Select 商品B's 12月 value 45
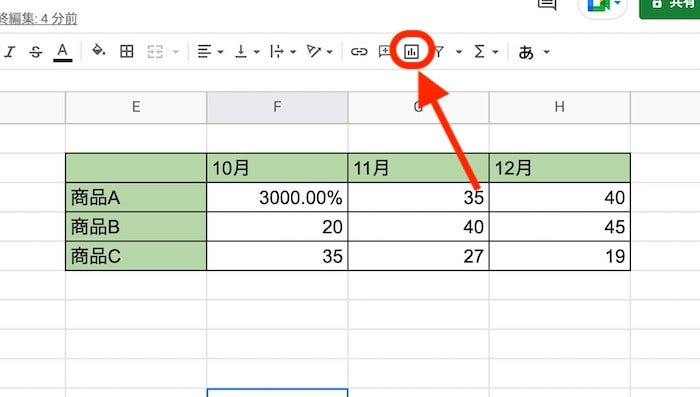 click(560, 227)
